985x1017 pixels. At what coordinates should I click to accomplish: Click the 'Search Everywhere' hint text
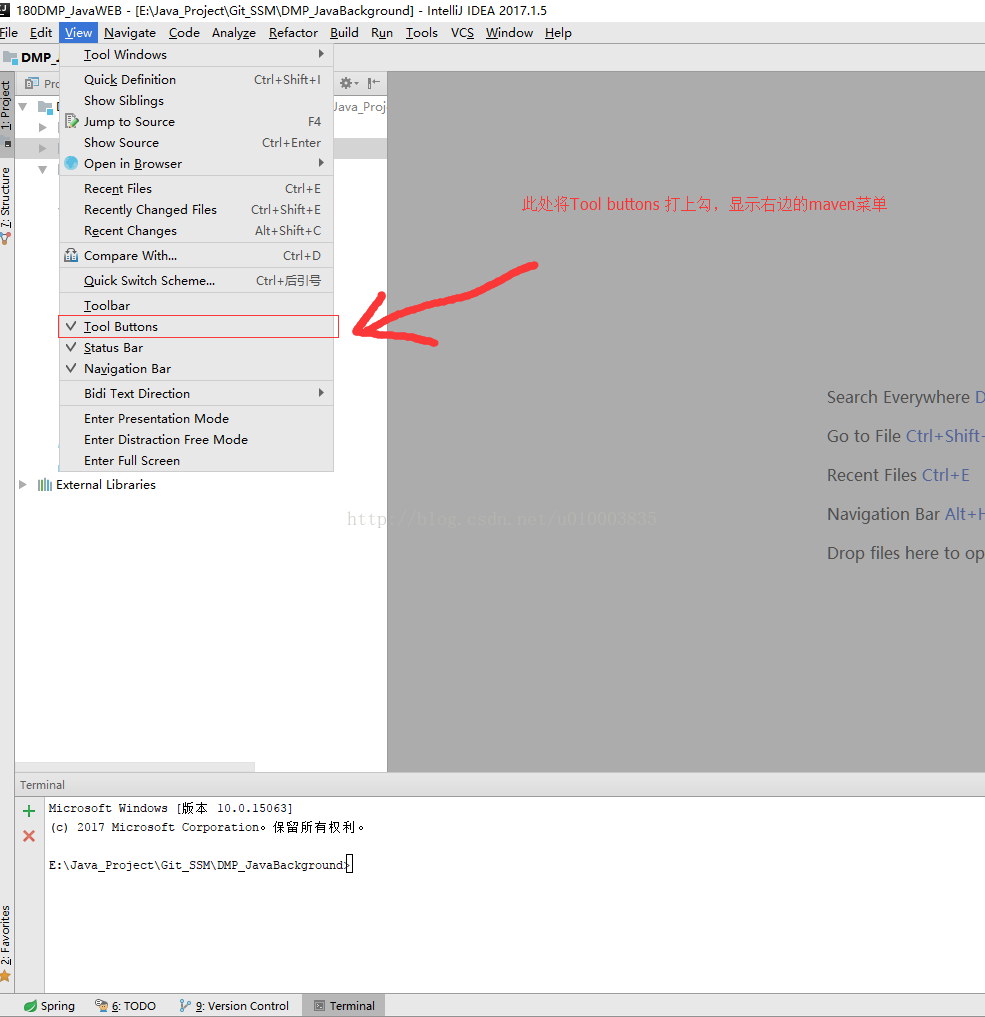click(x=898, y=397)
